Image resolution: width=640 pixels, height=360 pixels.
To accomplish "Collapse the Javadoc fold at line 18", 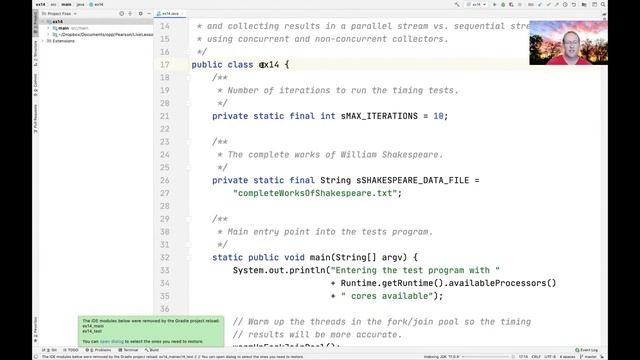I will pyautogui.click(x=188, y=78).
